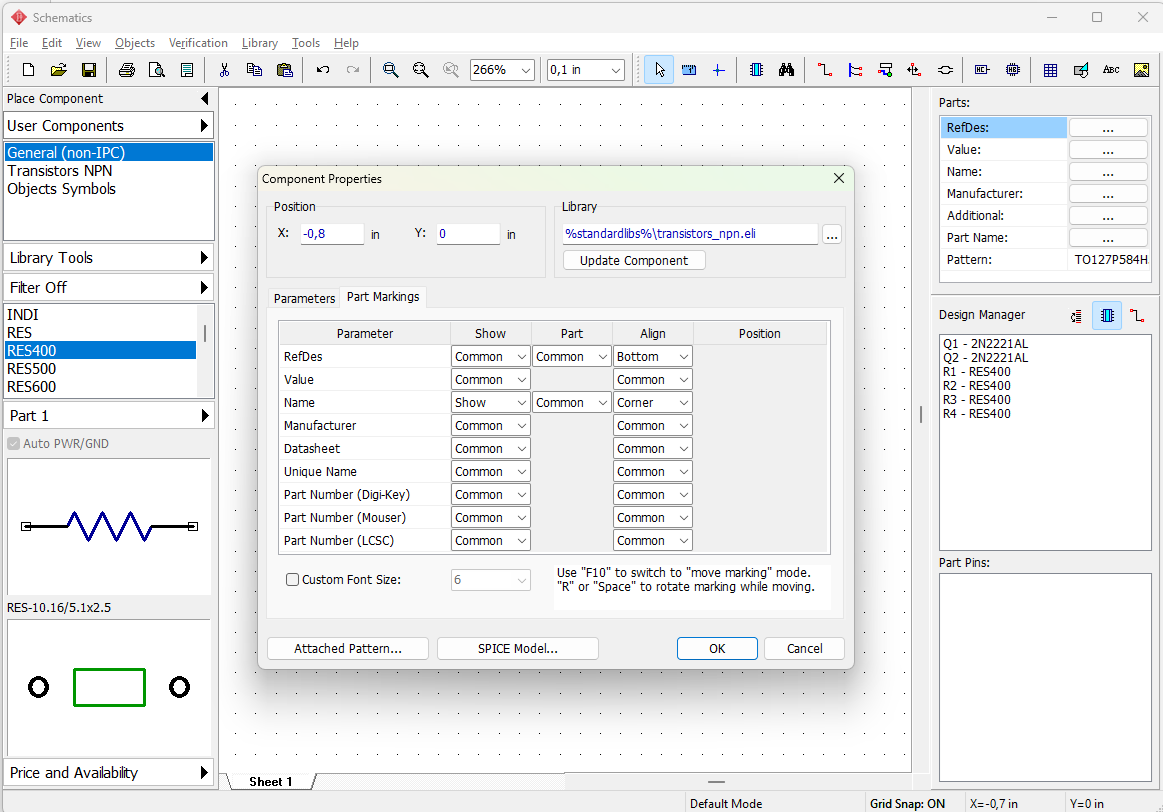Expand the Part 1 selector
This screenshot has height=812, width=1163.
[108, 415]
